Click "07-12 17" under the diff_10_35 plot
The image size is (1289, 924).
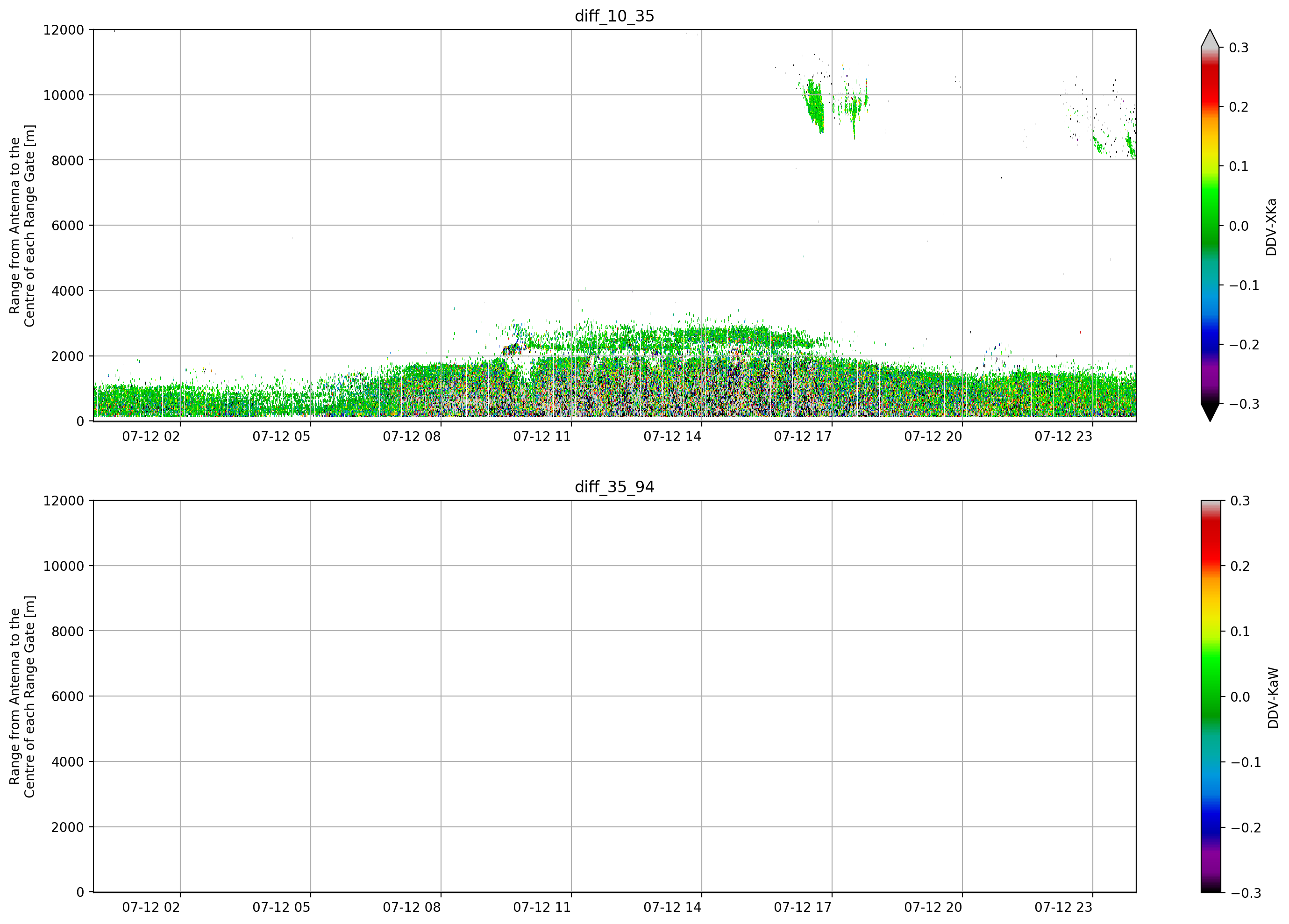pyautogui.click(x=803, y=436)
